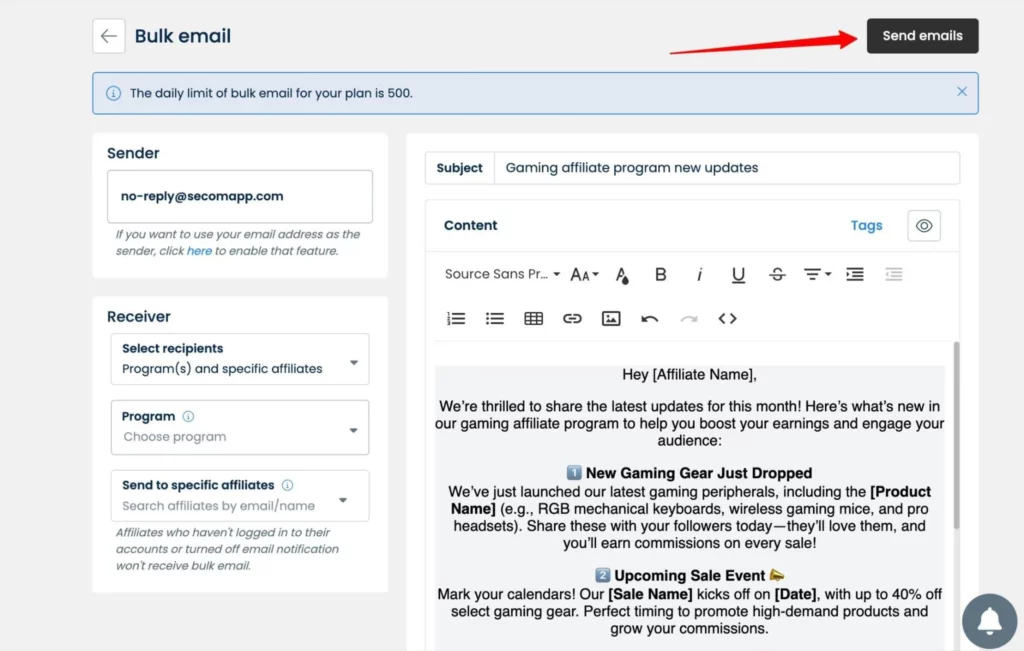This screenshot has width=1024, height=651.
Task: Undo the last edit in editor
Action: 650,318
